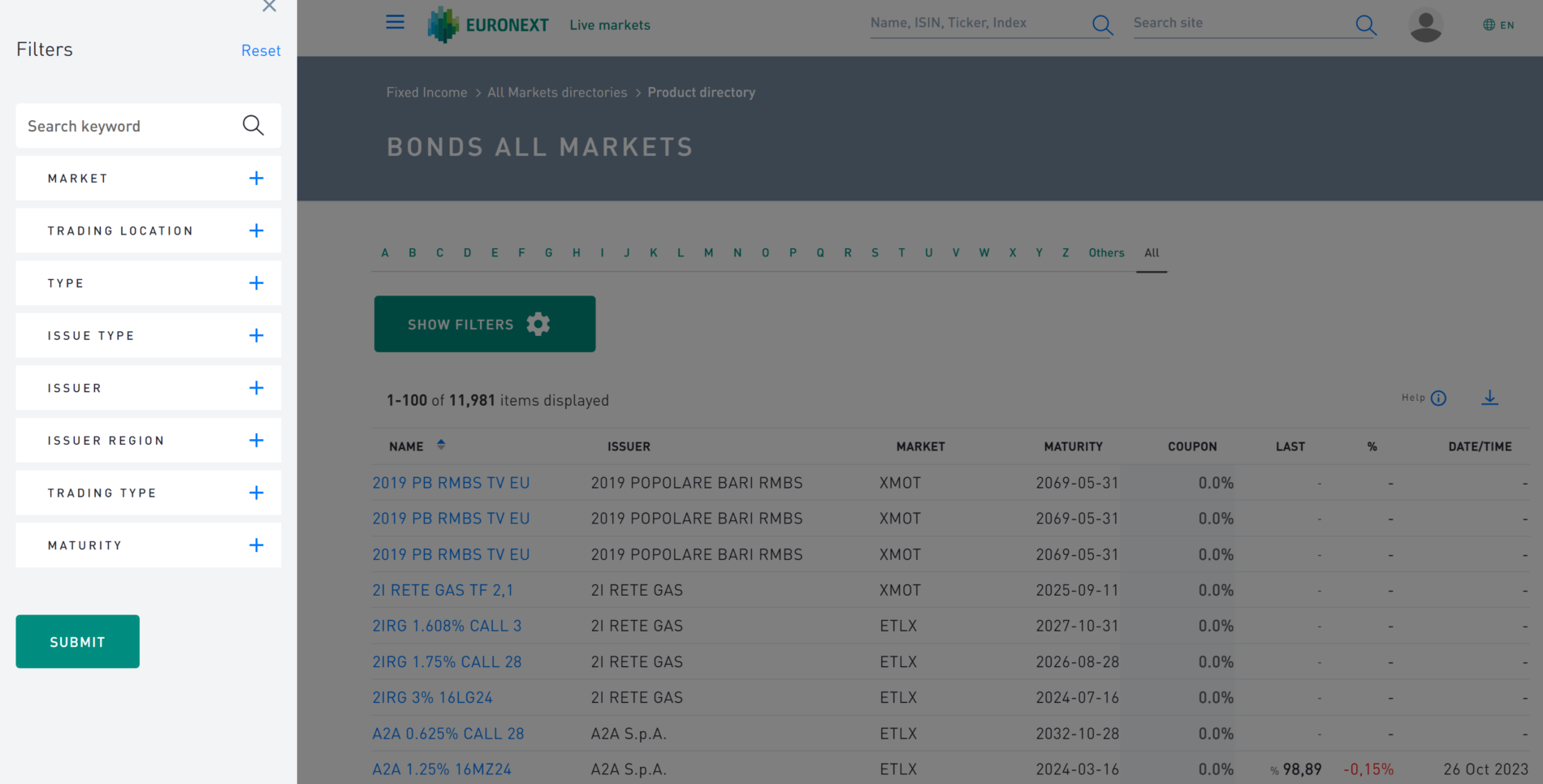Select the Others alphabet tab

[x=1106, y=253]
